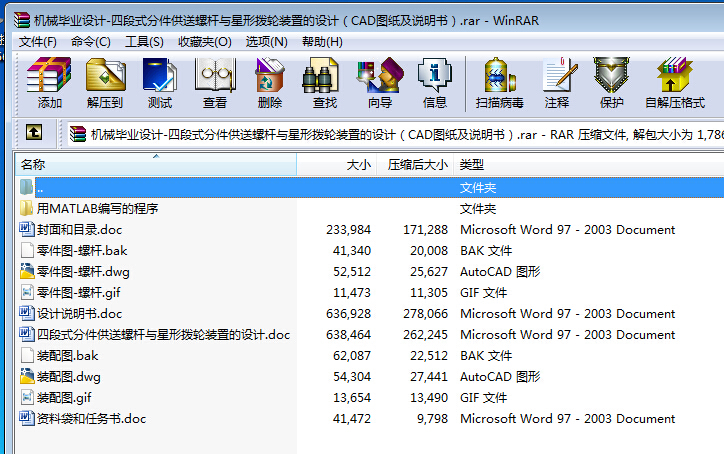Click the 查找 (Find) binoculars icon
The image size is (724, 454).
point(320,74)
